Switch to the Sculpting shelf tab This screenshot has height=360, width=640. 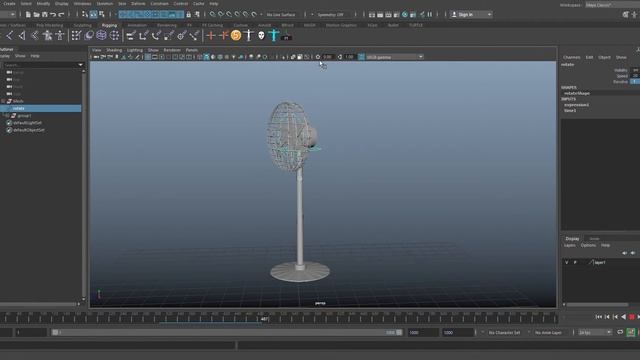[x=82, y=25]
